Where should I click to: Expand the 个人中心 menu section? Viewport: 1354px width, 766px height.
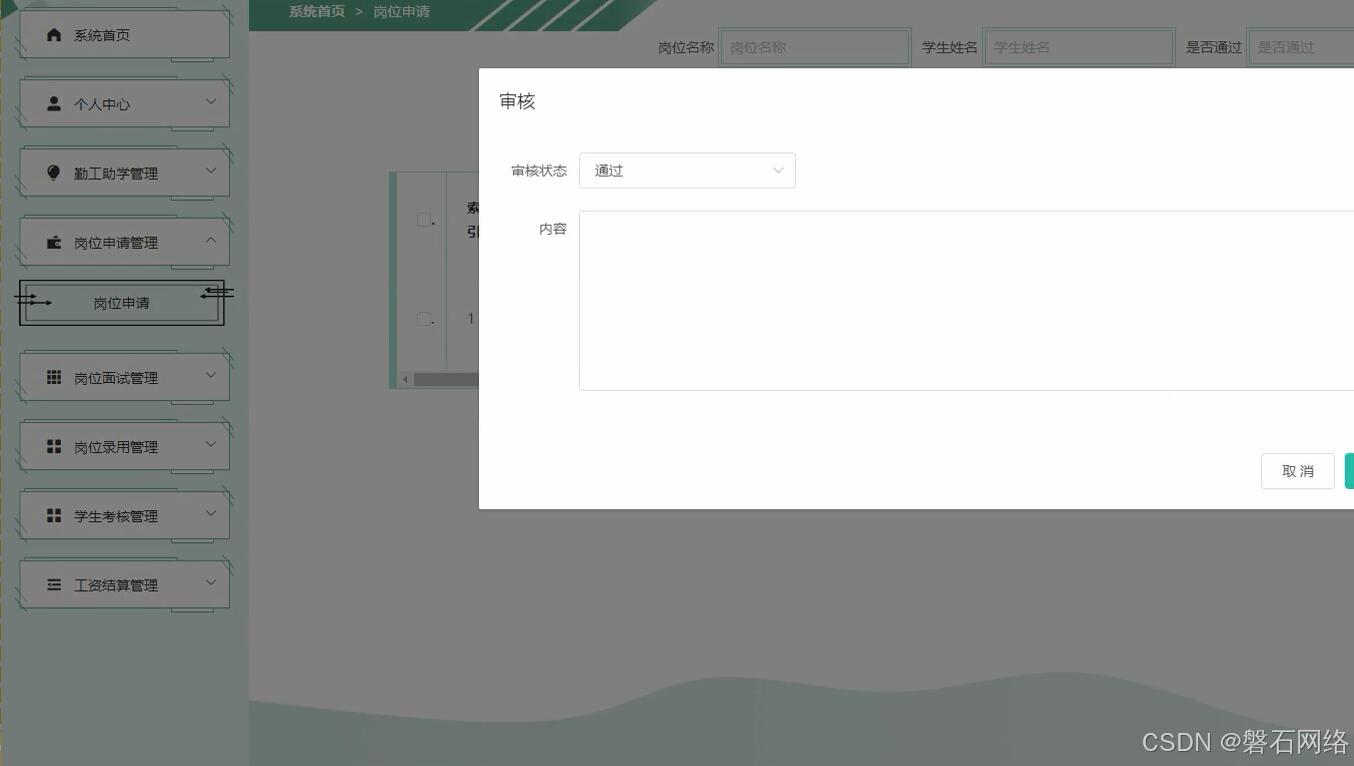pyautogui.click(x=120, y=102)
